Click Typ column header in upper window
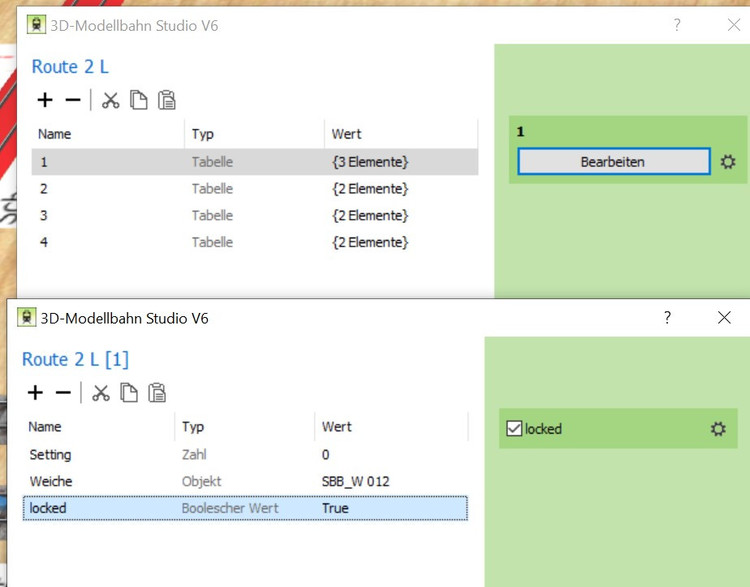Screen dimensions: 750x587 pyautogui.click(x=203, y=134)
